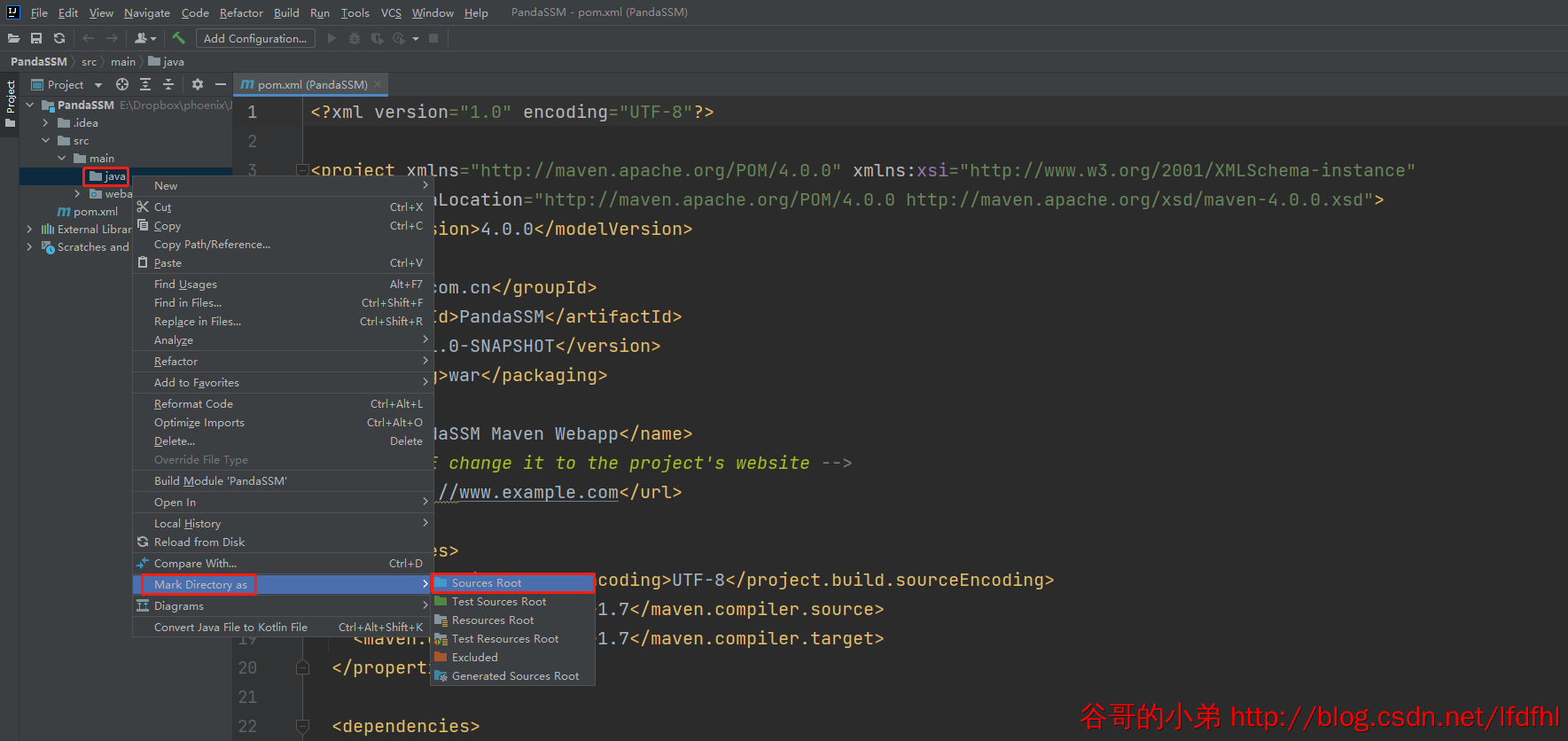Open the New submenu in context menu
Screen dimensions: 1568x741
pos(283,185)
